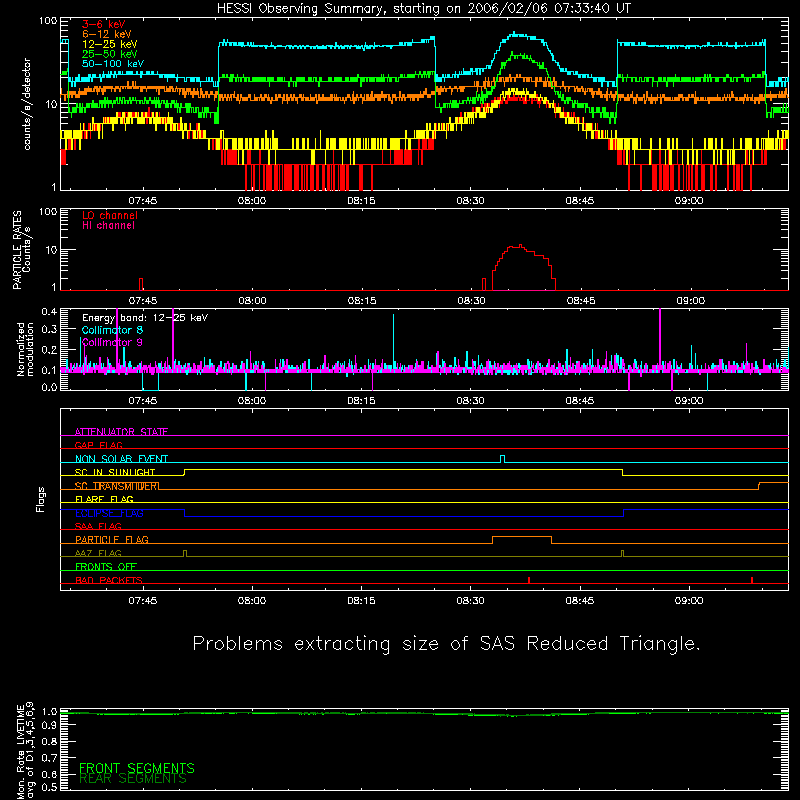The width and height of the screenshot is (800, 800).
Task: Click 0.4 value on the modulation y-axis
Action: (x=49, y=312)
